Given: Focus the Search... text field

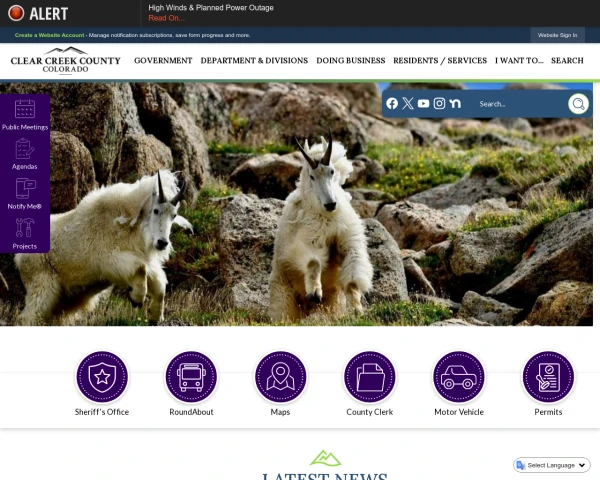Looking at the screenshot, I should (520, 104).
